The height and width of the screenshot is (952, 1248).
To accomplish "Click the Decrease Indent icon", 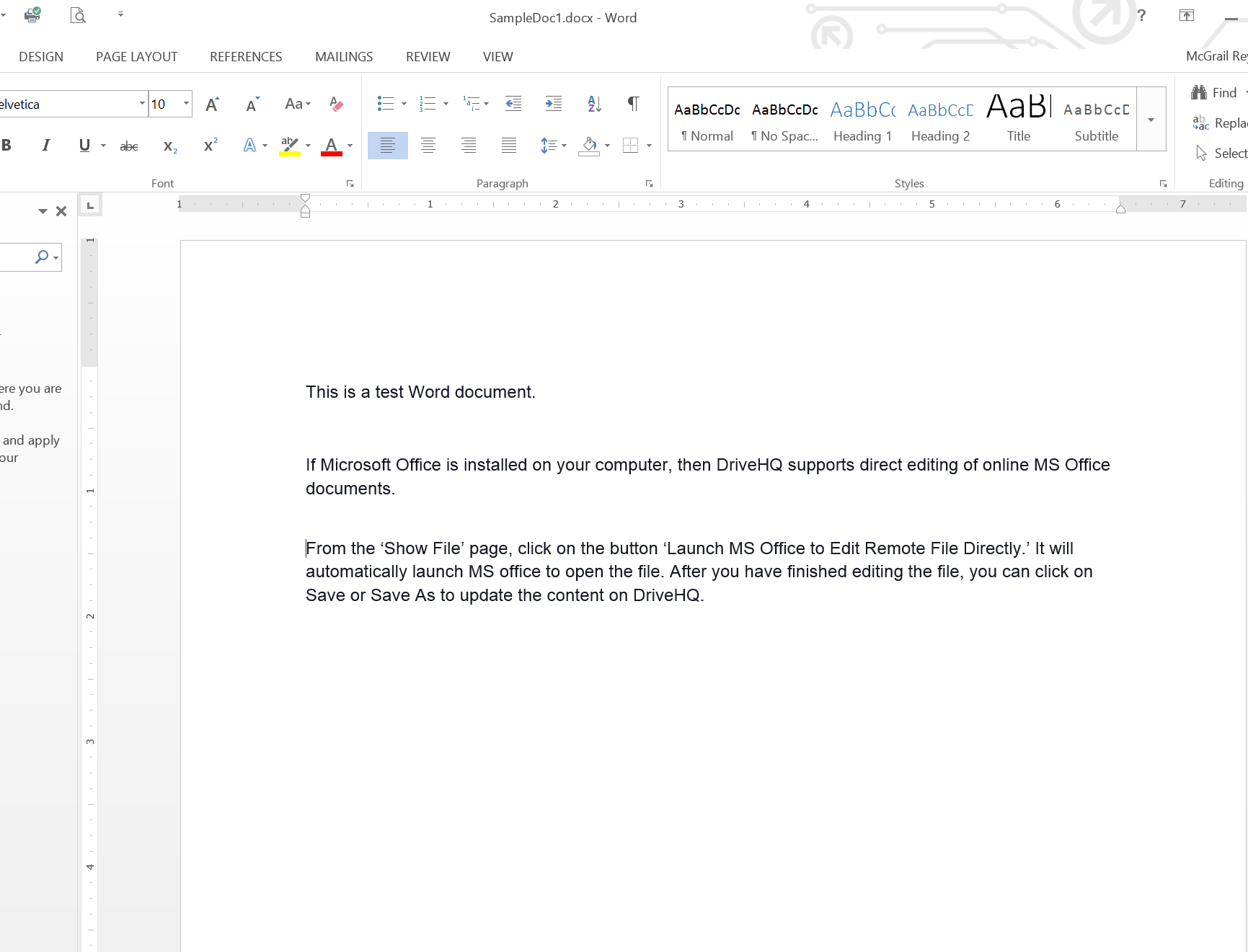I will tap(513, 104).
